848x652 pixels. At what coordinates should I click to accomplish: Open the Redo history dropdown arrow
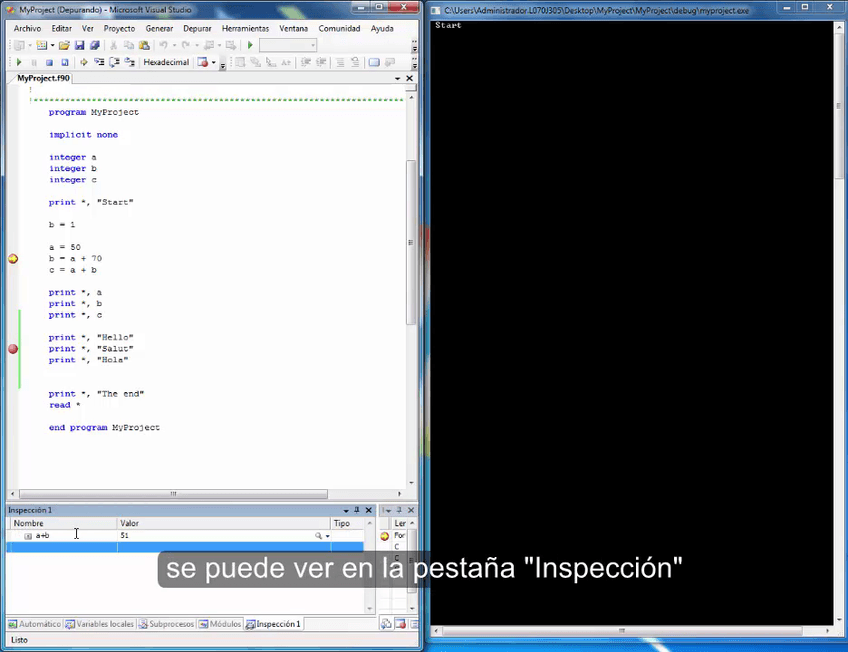[196, 45]
